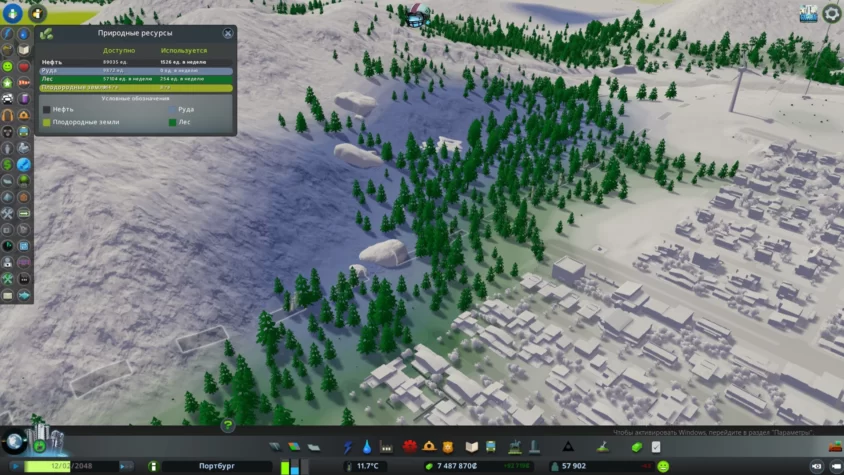Open the Traffic info view car icon
Screen dimensions: 844x475
(7, 99)
